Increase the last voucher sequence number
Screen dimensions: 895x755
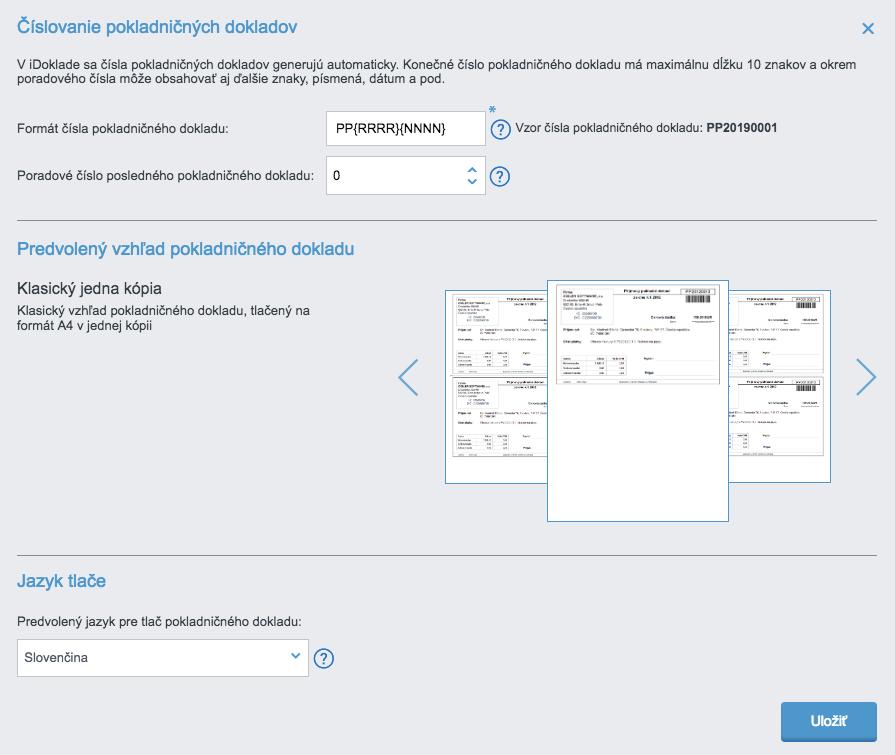tap(472, 169)
